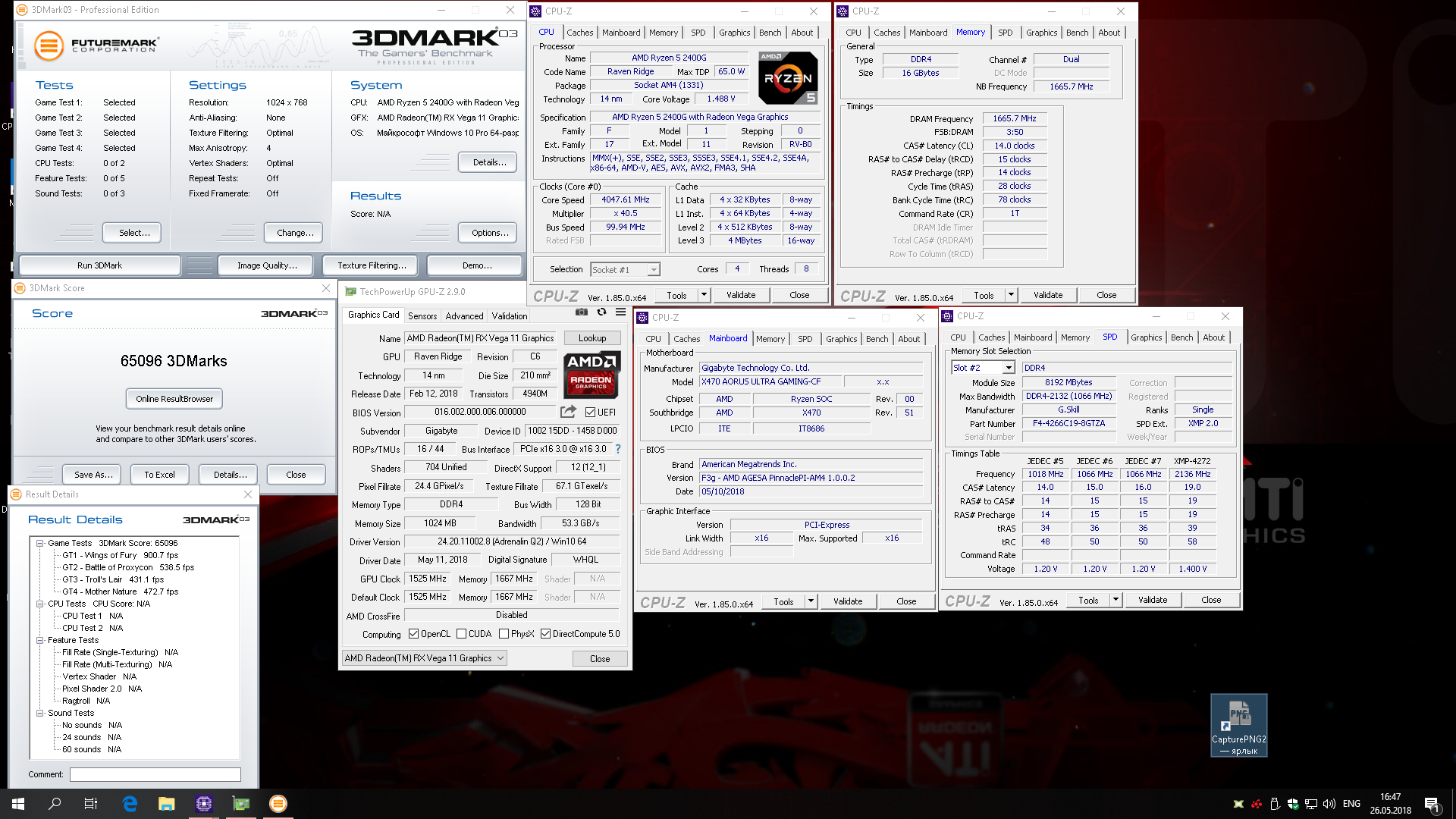Toggle the PhysX checkbox
This screenshot has width=1456, height=819.
point(504,634)
